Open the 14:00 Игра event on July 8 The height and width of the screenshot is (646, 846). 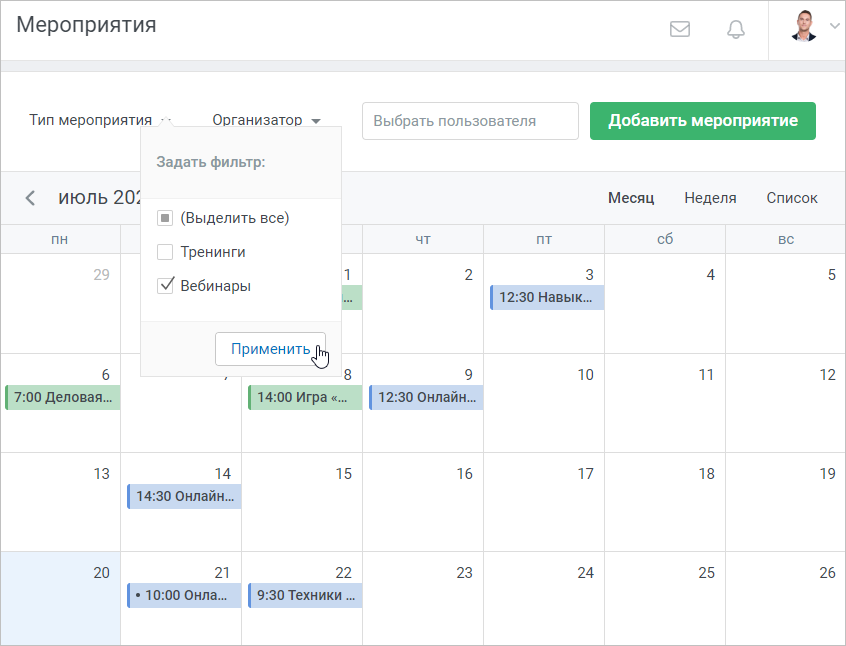(x=305, y=398)
